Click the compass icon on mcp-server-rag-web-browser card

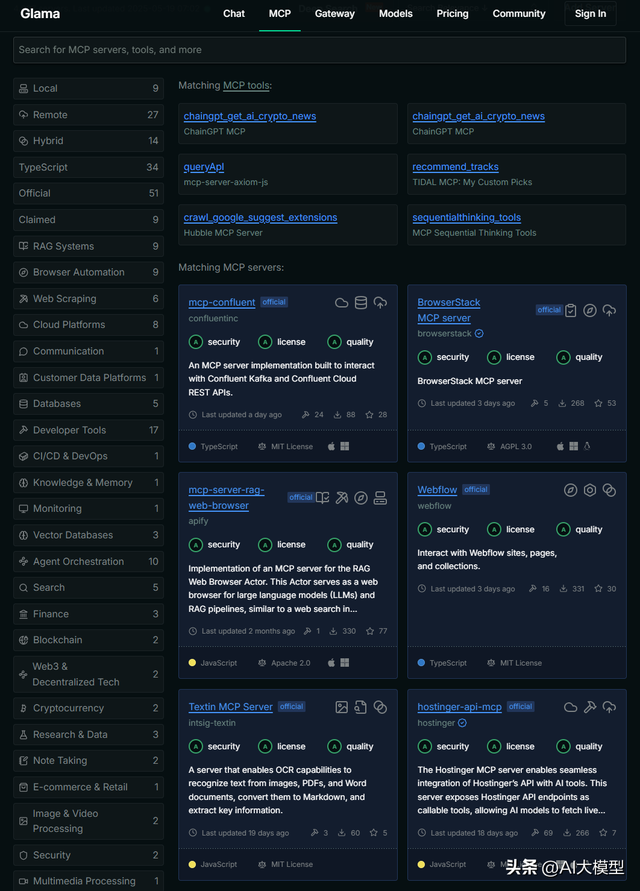[361, 498]
